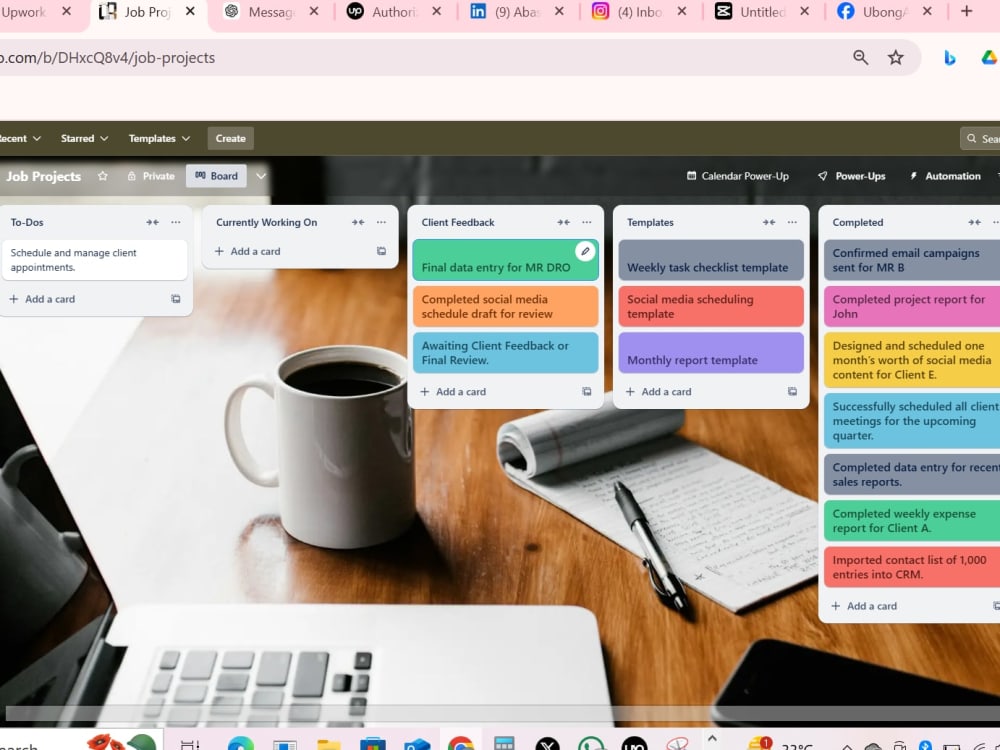Collapse the Client Feedback list
The image size is (1000, 750).
(x=563, y=223)
